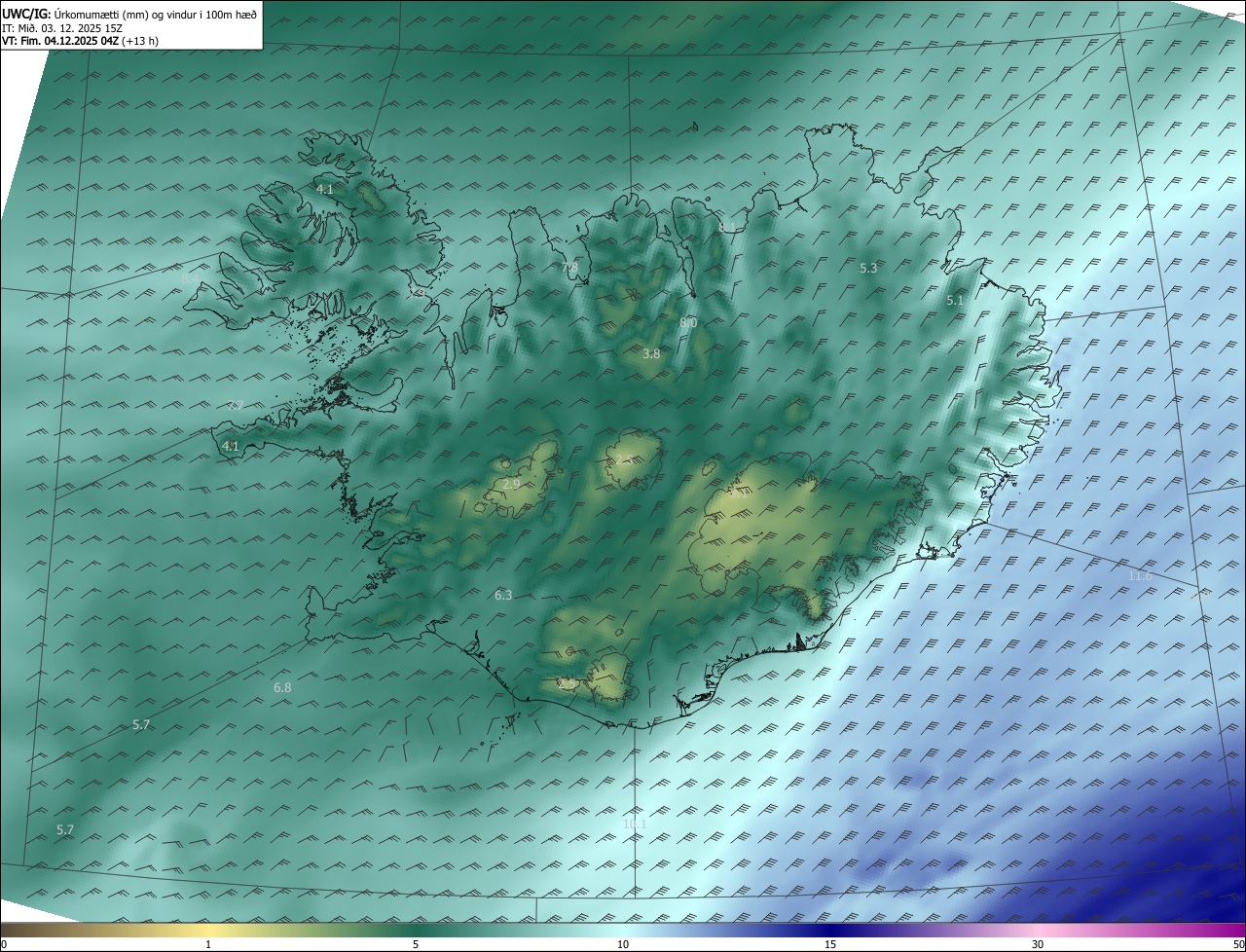1246x952 pixels.
Task: Click the 5.1 precipitation value label
Action: pos(955,301)
